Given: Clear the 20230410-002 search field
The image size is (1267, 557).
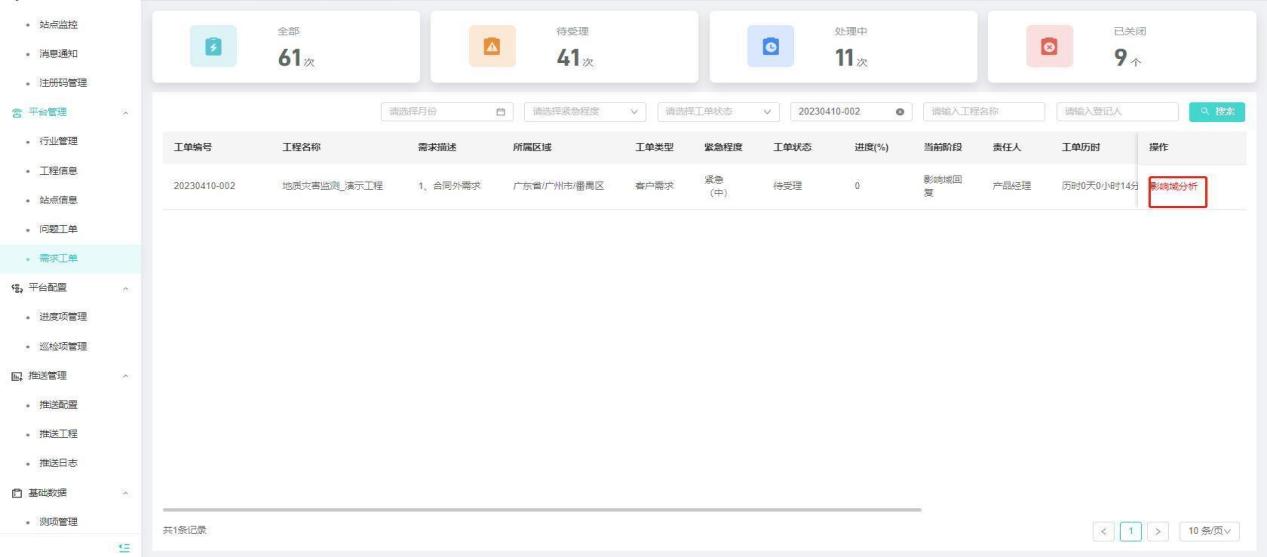Looking at the screenshot, I should pos(899,111).
